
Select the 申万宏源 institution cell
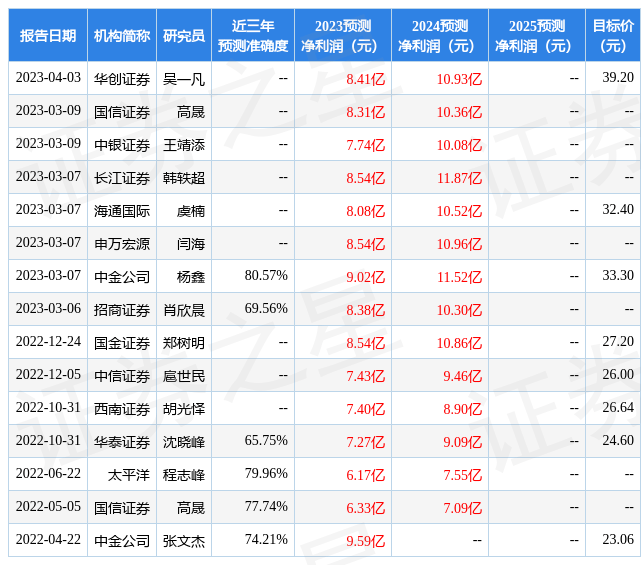[122, 244]
